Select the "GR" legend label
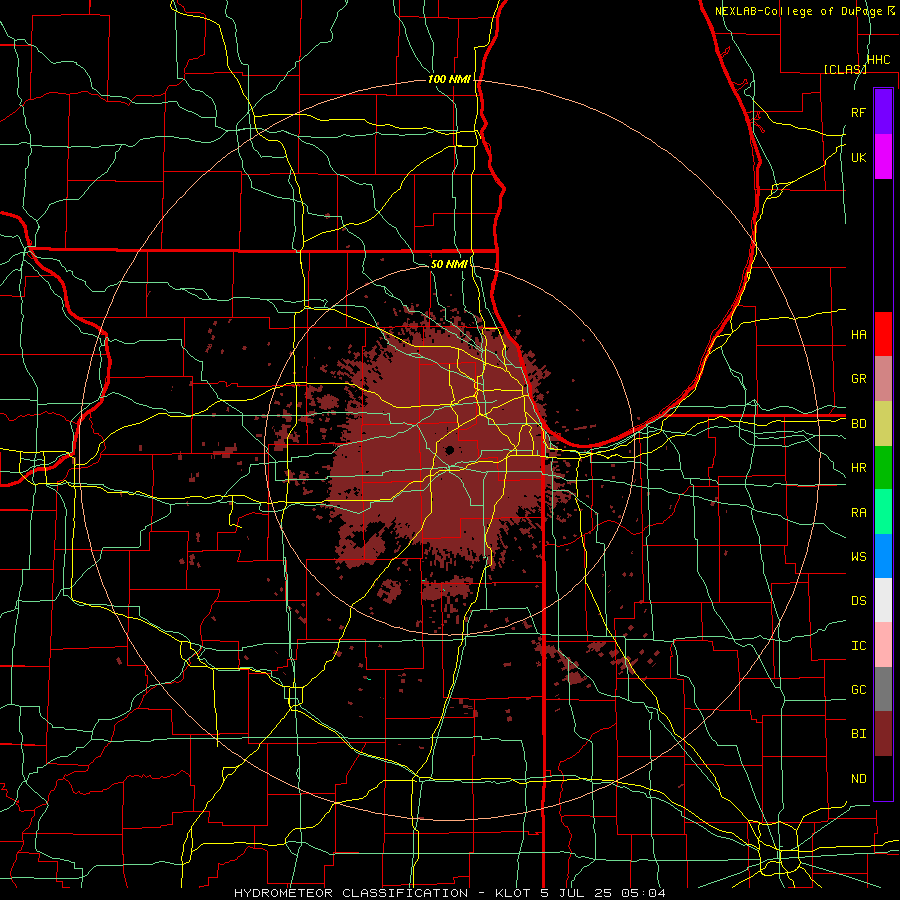The image size is (900, 900). tap(859, 379)
